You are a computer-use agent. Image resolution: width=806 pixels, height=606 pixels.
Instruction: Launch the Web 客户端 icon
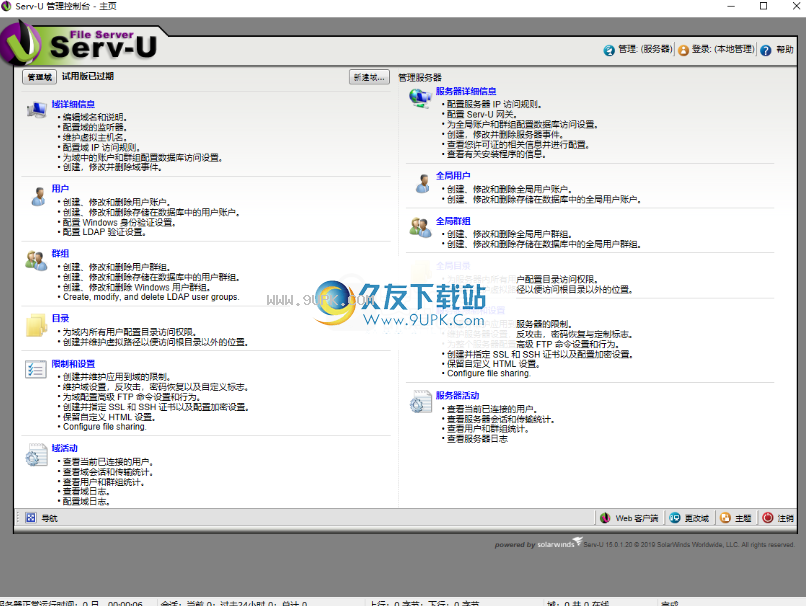(606, 518)
